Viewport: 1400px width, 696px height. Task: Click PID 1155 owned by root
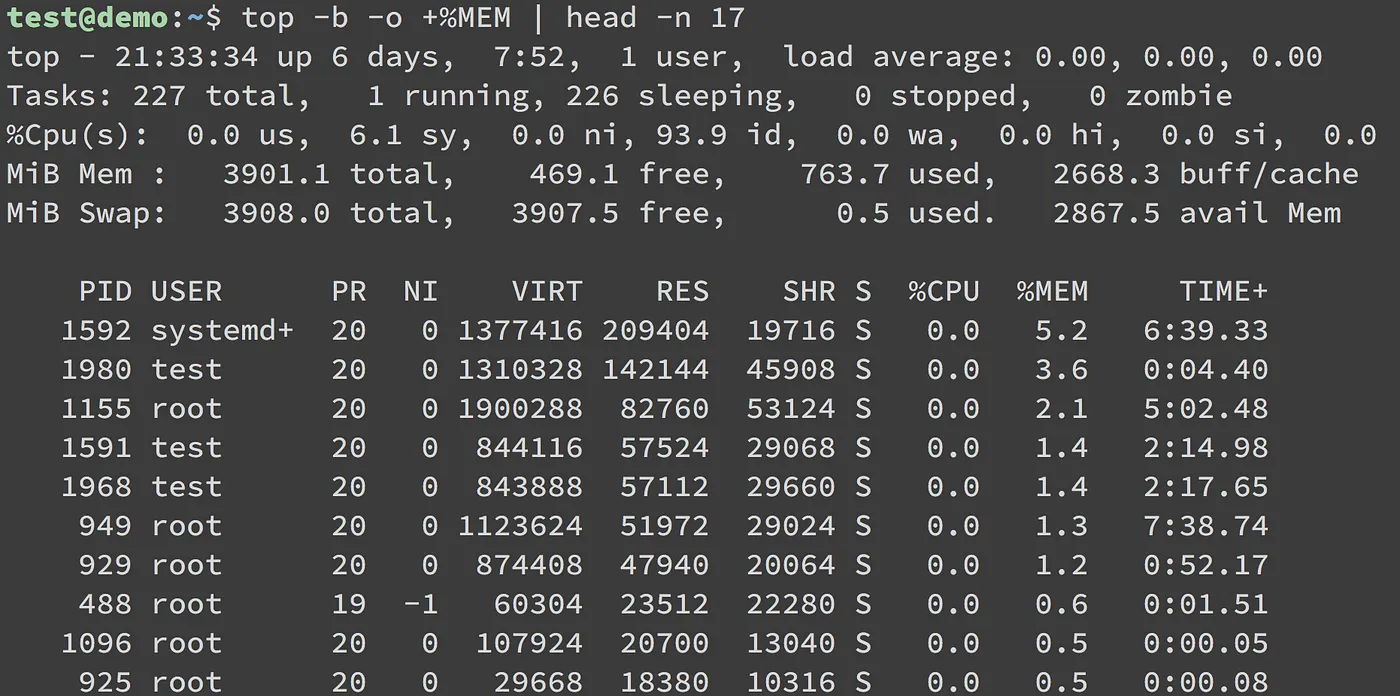(96, 408)
